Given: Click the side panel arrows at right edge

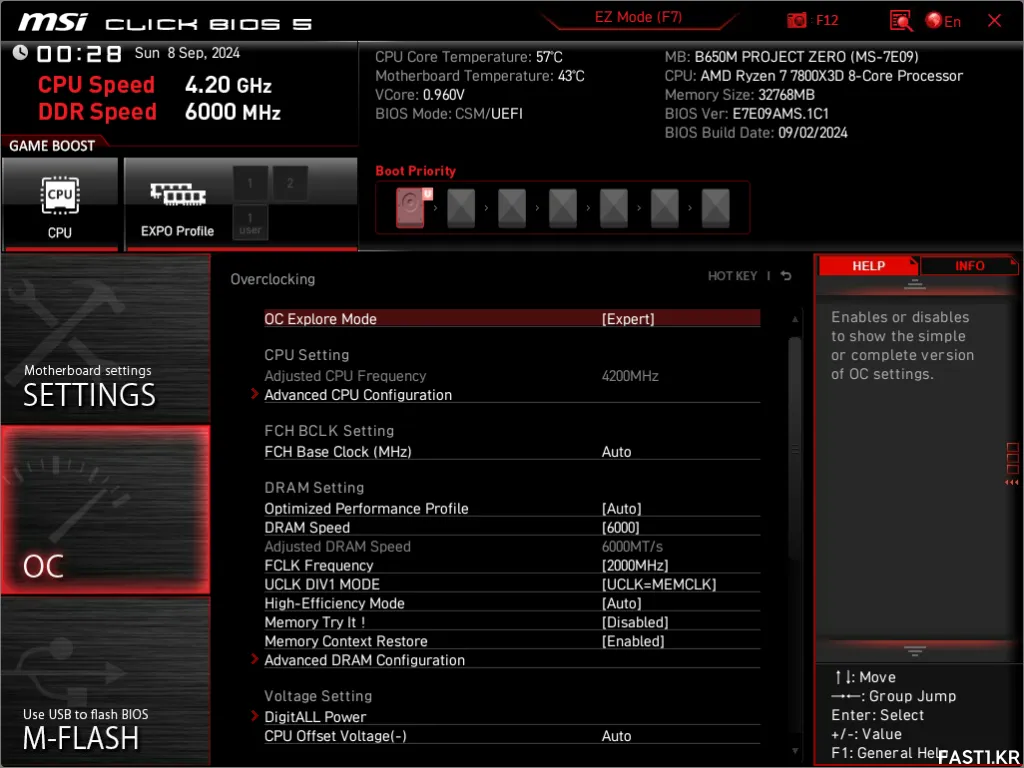Looking at the screenshot, I should 1012,483.
